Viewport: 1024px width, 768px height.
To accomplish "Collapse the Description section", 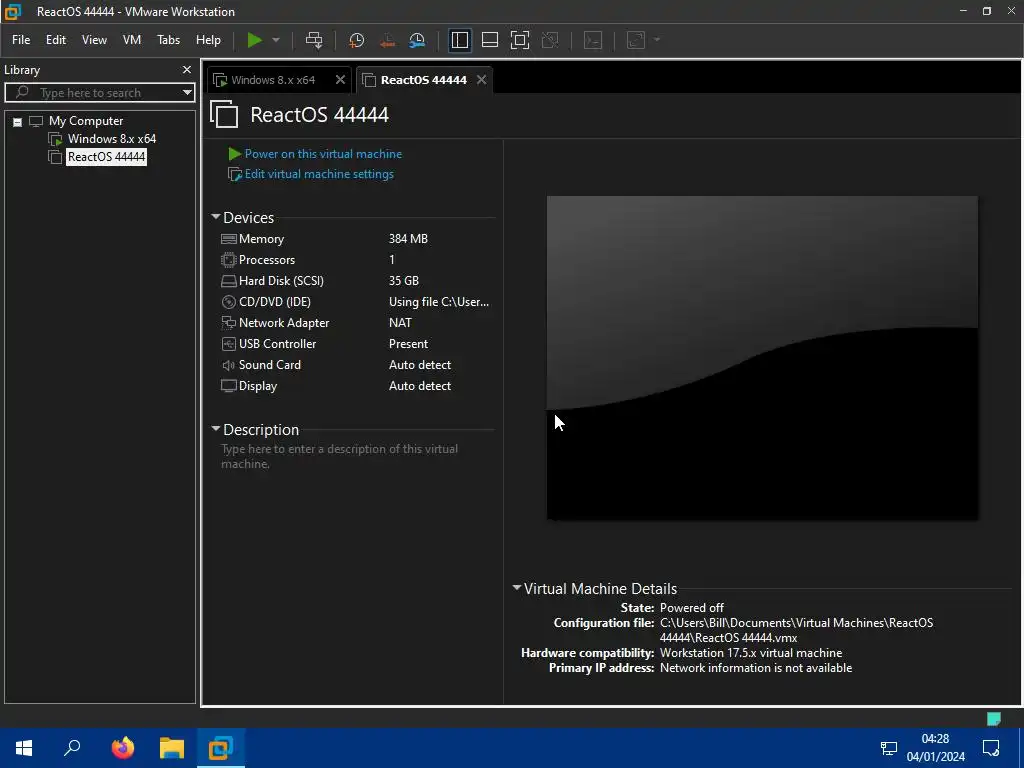I will click(x=216, y=429).
